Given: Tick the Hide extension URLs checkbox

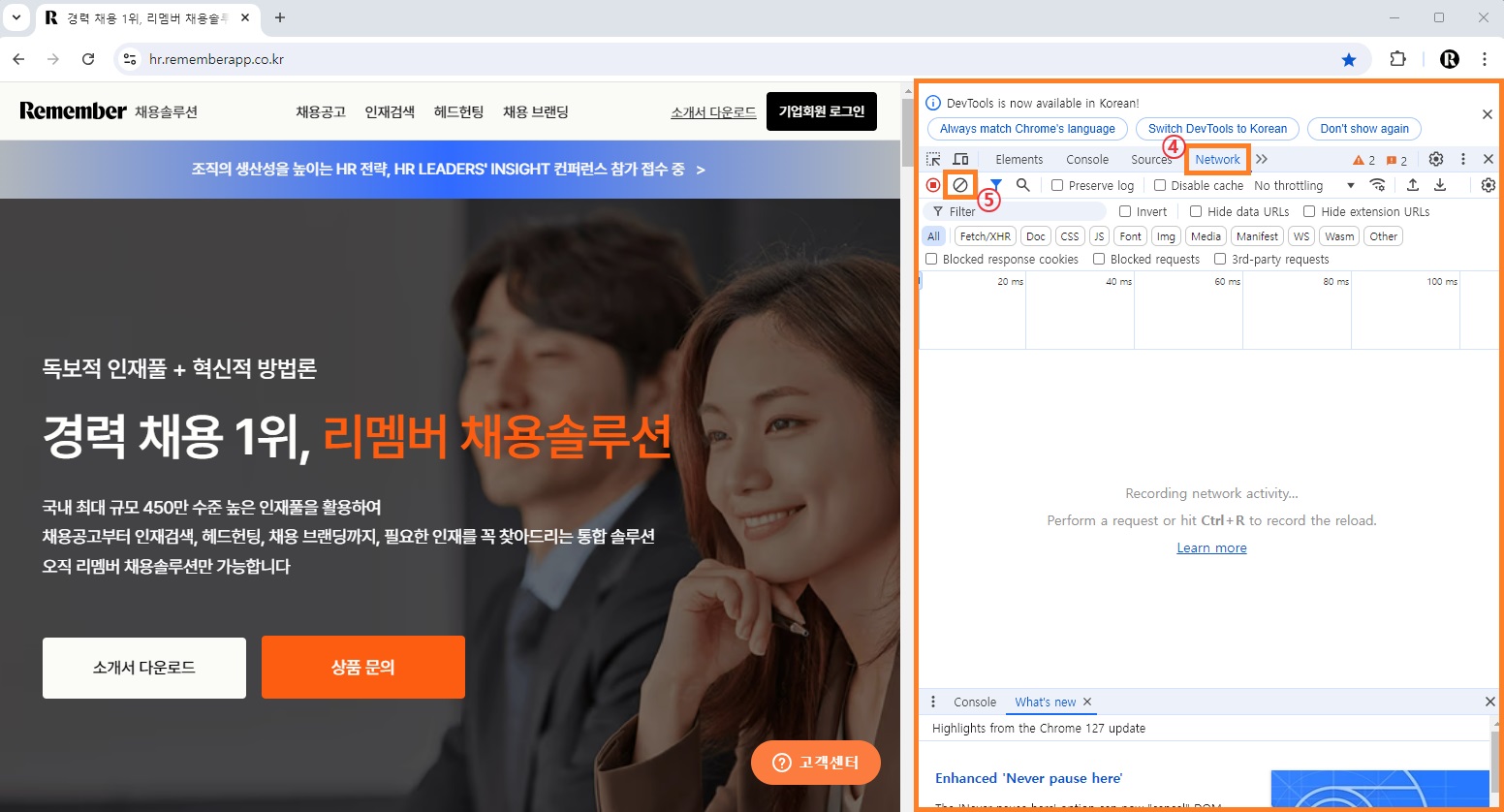Looking at the screenshot, I should coord(1309,211).
